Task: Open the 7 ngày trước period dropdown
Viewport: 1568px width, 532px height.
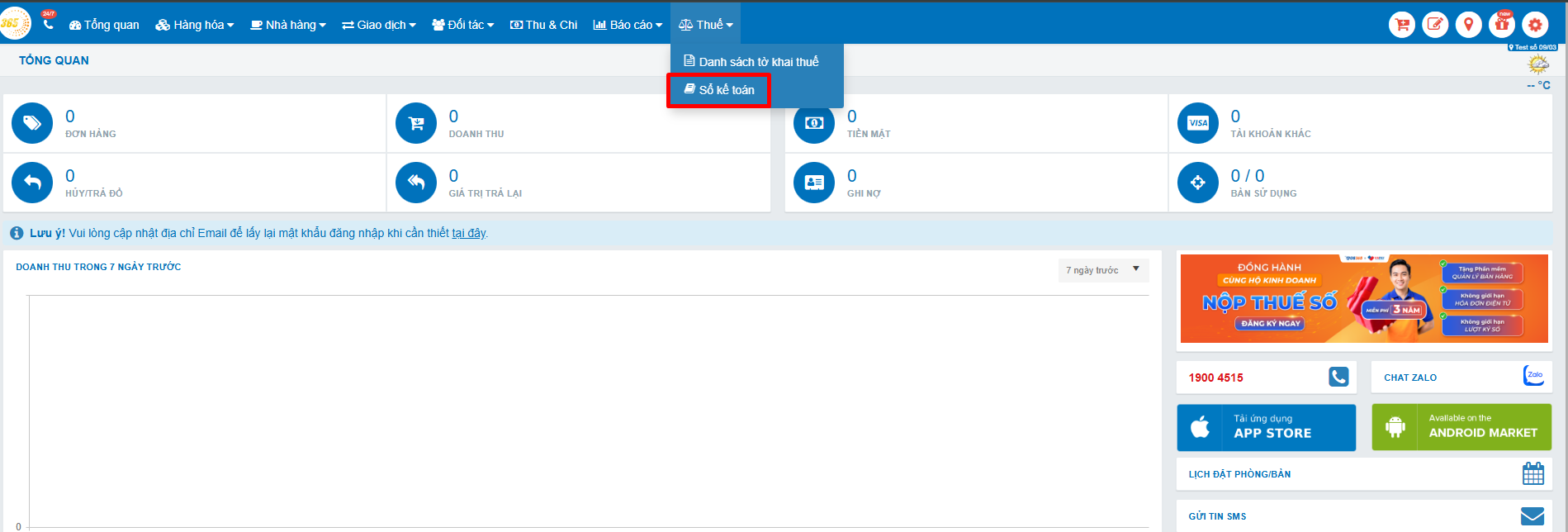Action: [x=1103, y=270]
